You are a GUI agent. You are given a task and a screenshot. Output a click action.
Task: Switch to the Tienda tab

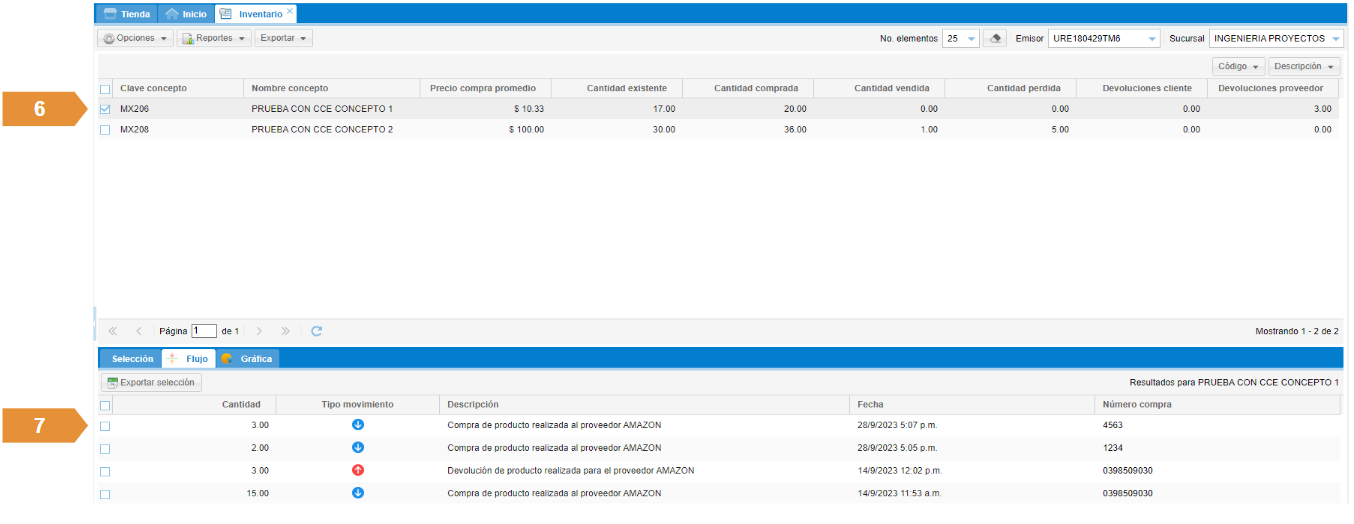pyautogui.click(x=127, y=14)
